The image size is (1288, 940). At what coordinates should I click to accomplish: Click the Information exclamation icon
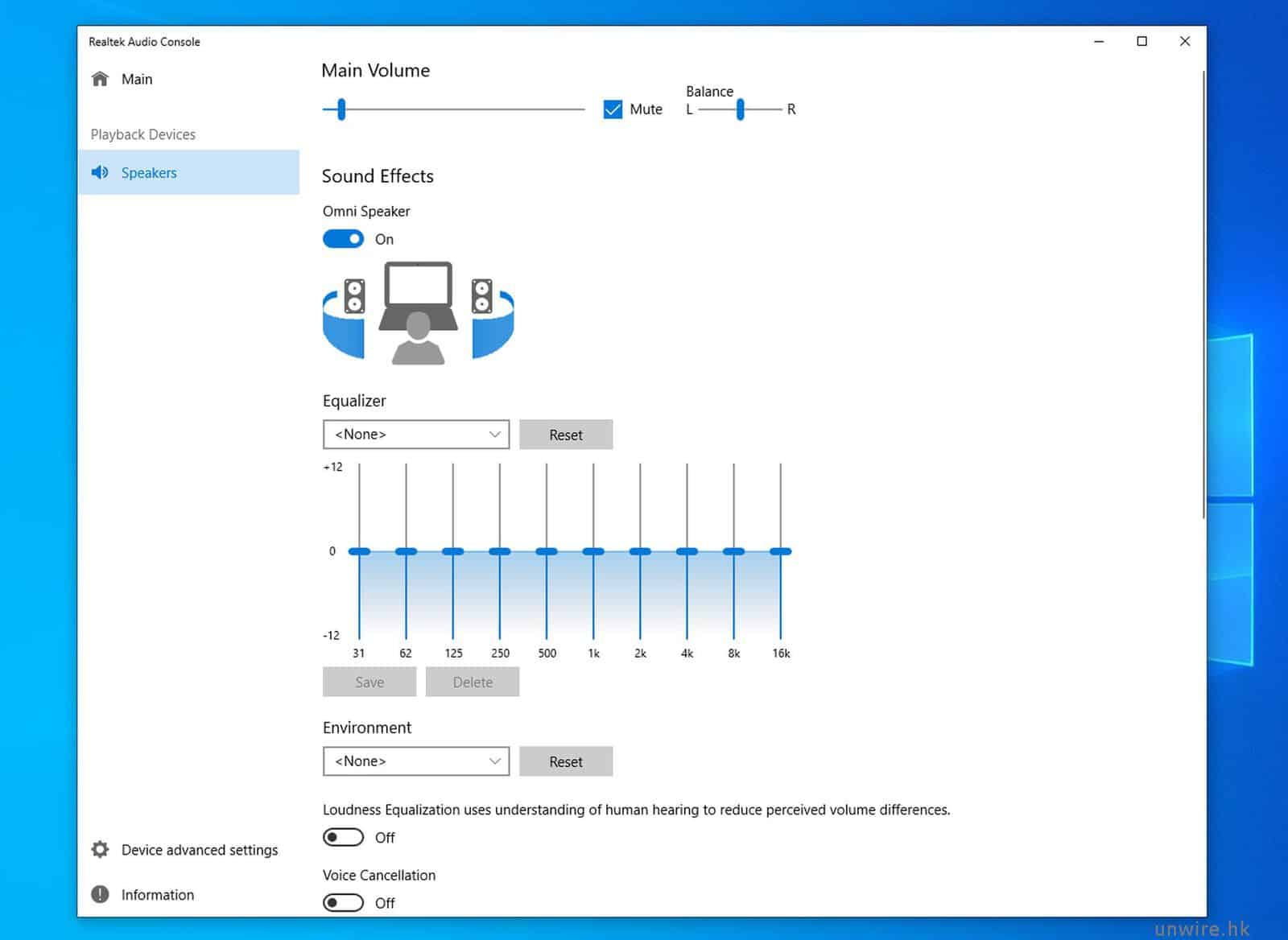[100, 894]
